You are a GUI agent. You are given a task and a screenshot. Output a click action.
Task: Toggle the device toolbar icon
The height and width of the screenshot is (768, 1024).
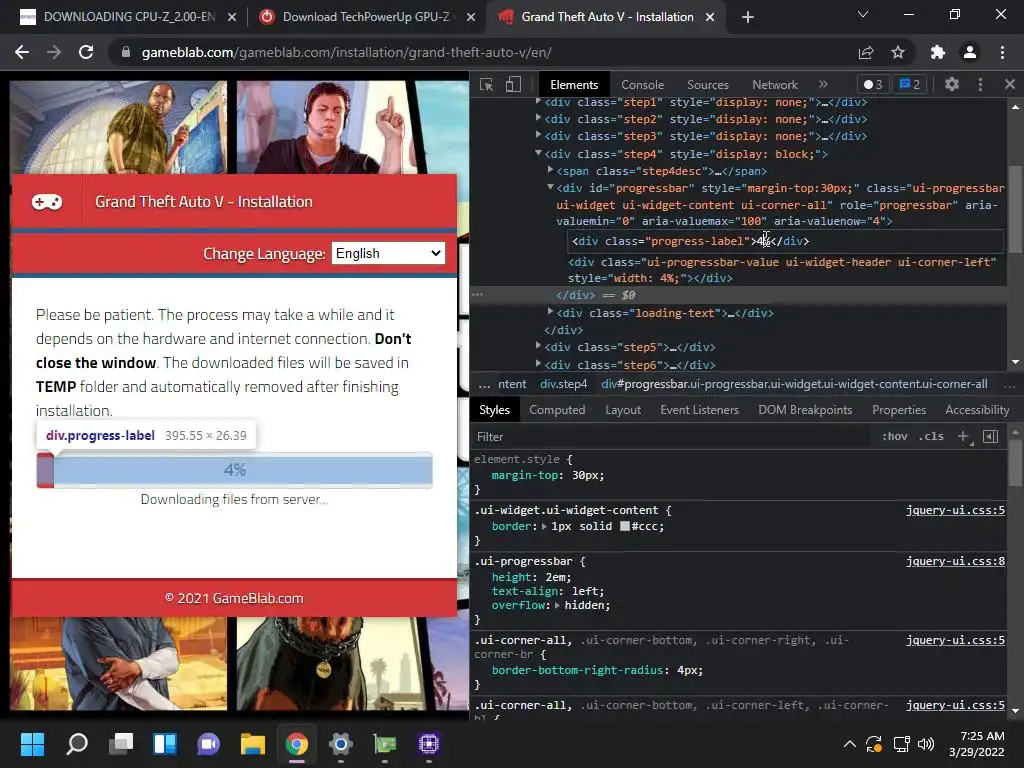point(513,85)
